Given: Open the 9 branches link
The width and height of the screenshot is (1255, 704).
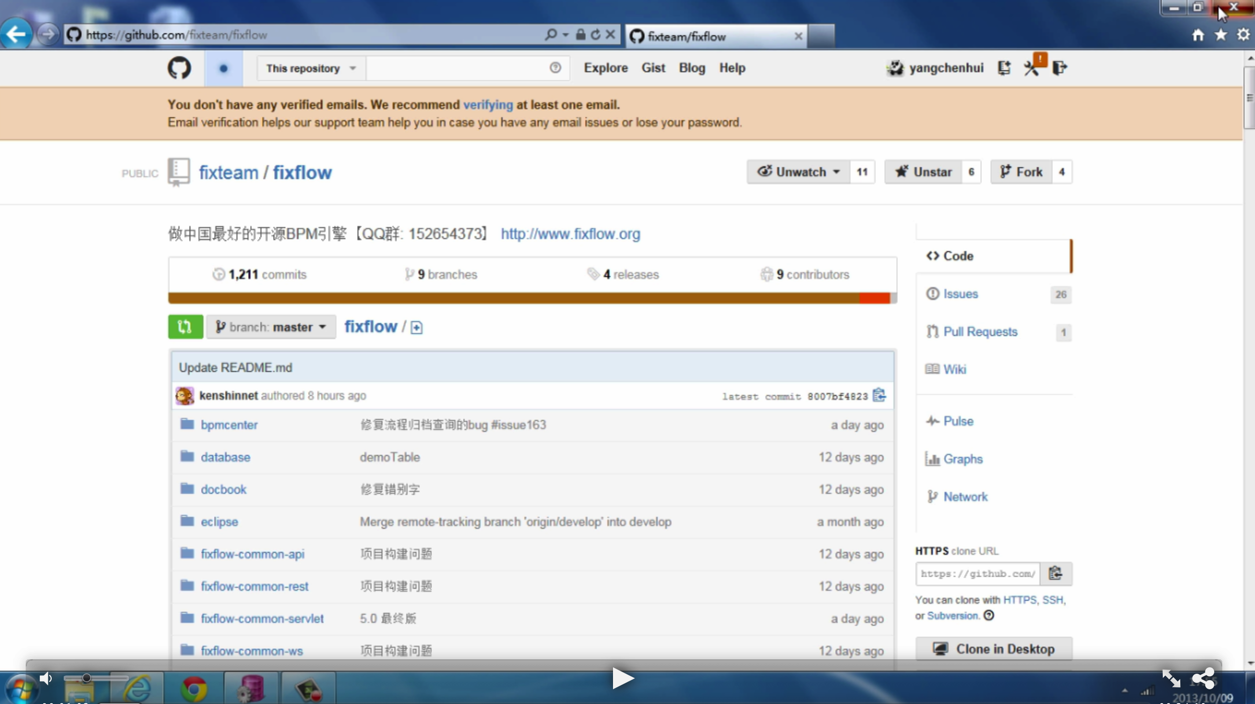Looking at the screenshot, I should (x=441, y=274).
